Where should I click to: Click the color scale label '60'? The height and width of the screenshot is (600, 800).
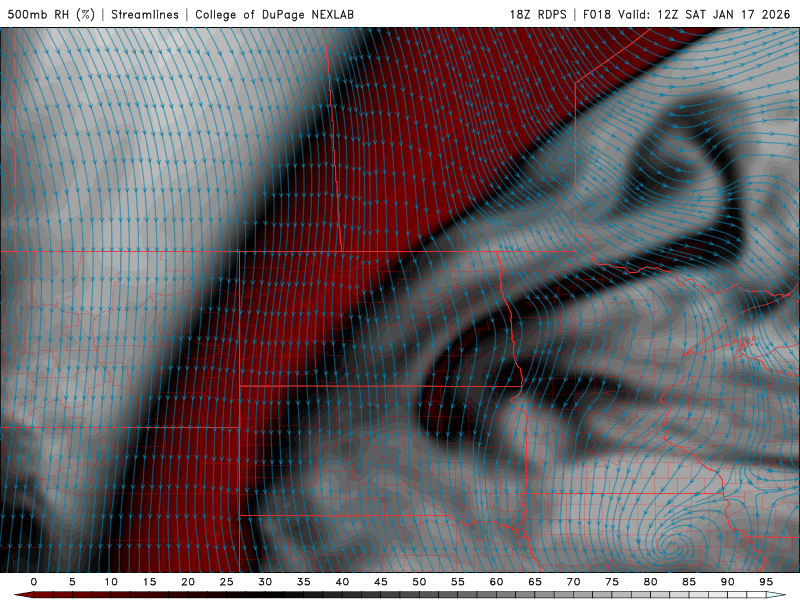click(496, 582)
